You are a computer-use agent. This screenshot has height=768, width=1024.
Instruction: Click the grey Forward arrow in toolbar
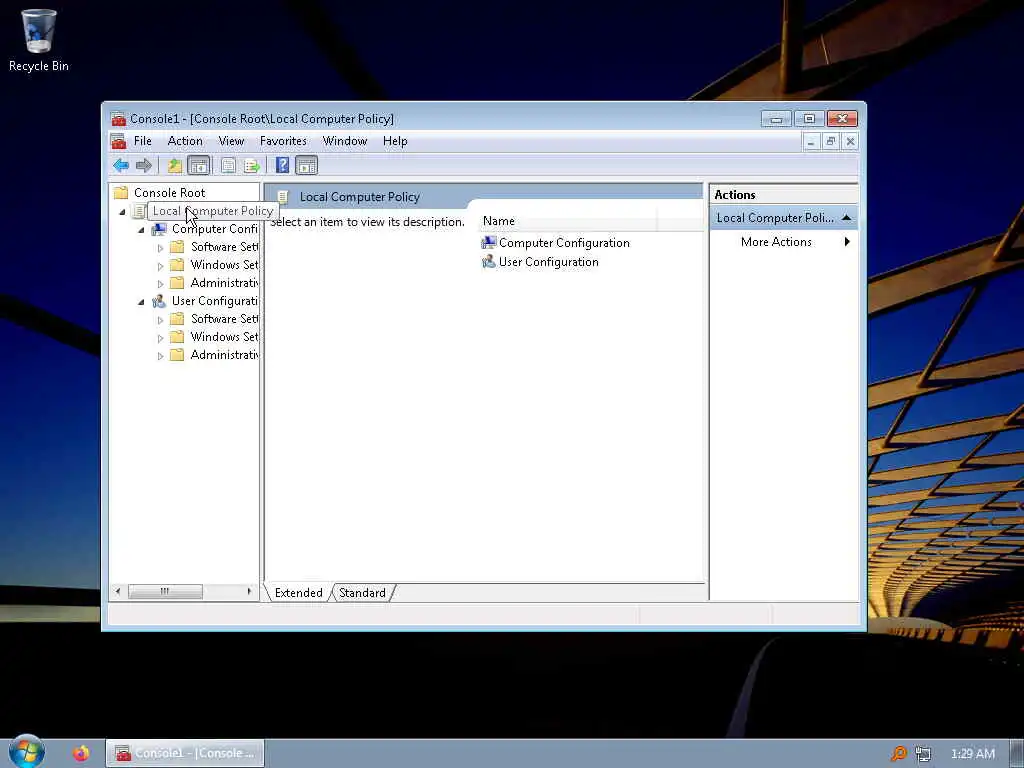coord(144,166)
